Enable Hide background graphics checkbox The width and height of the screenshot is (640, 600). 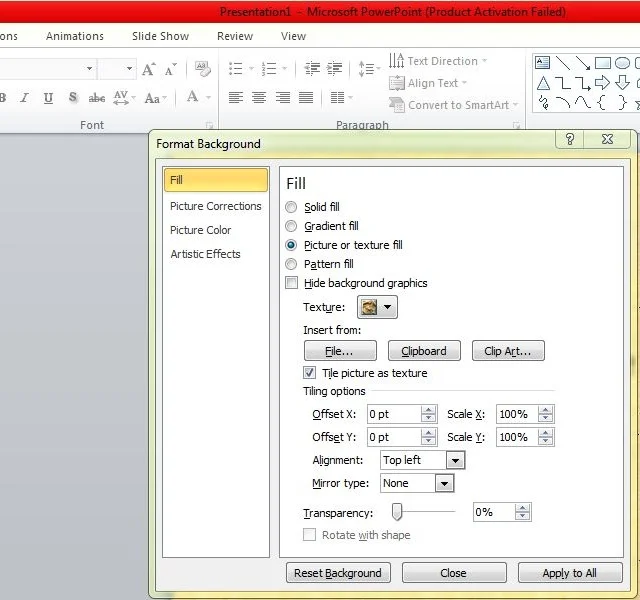click(x=291, y=283)
